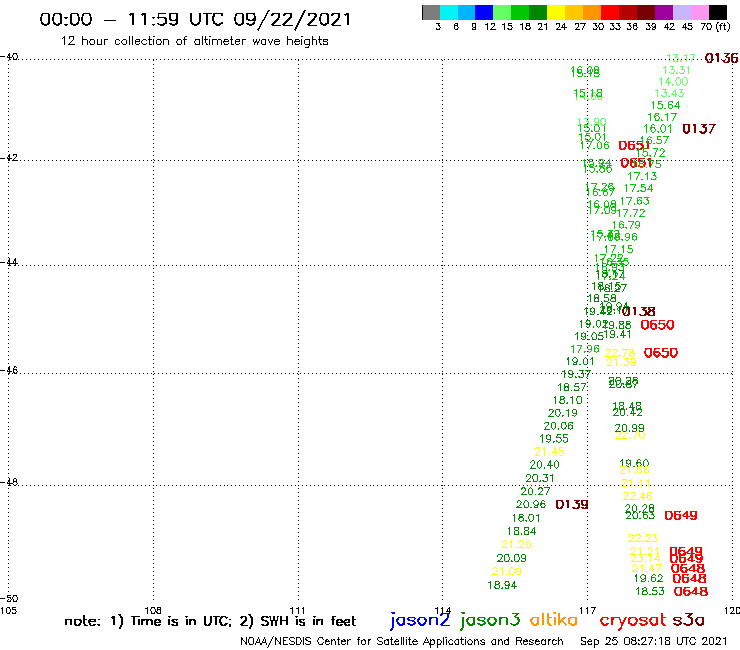Viewport: 740px width, 650px height.
Task: Click the NOAA/NESDIS Center credit line
Action: click(402, 641)
